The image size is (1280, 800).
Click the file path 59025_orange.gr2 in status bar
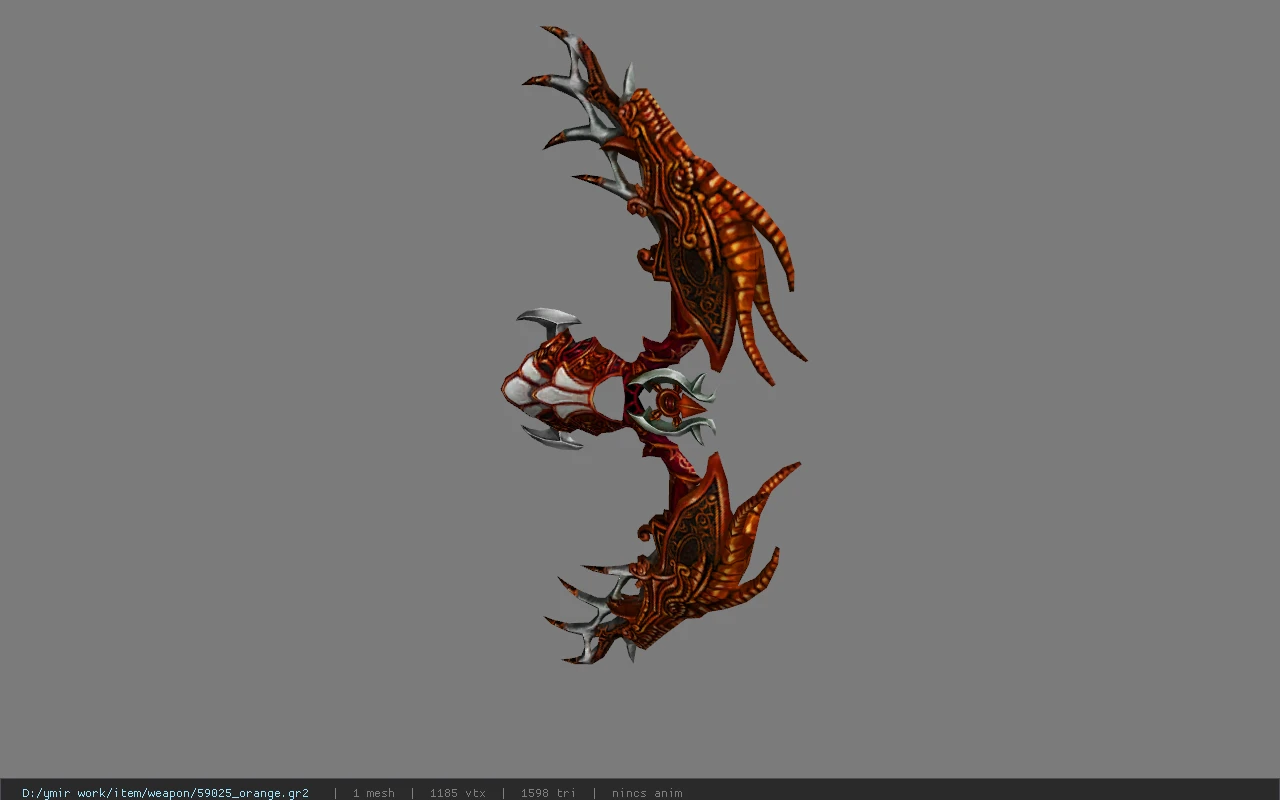[165, 793]
